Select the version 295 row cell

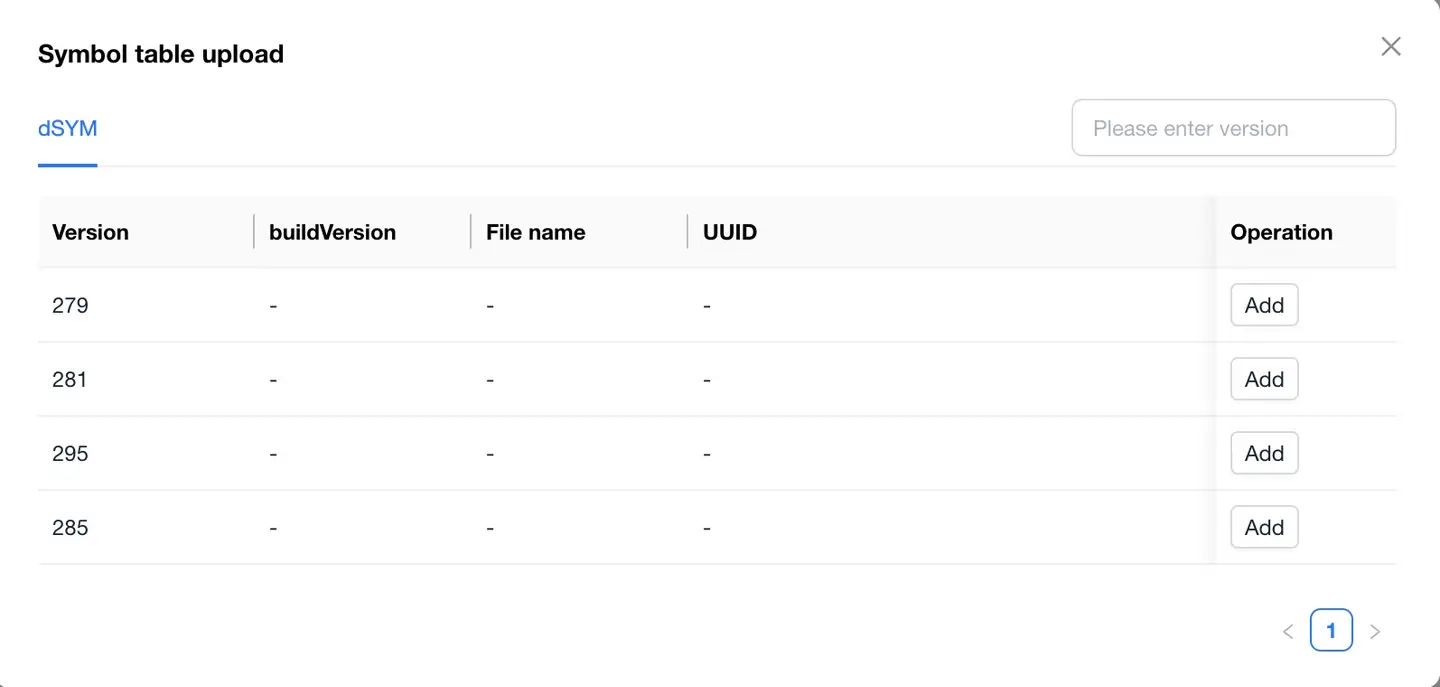click(x=71, y=454)
